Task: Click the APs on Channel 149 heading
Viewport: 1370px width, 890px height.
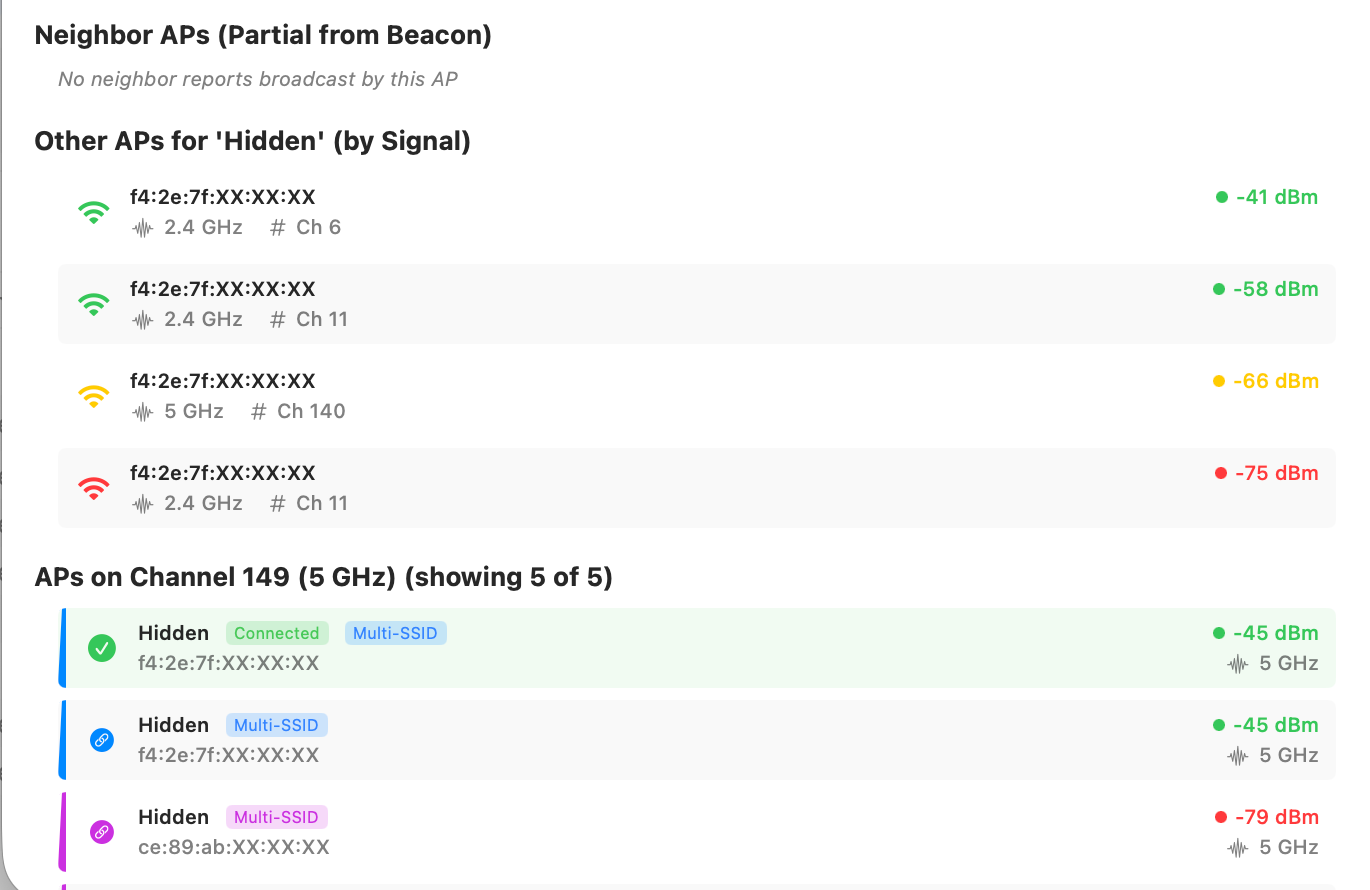Action: (323, 577)
